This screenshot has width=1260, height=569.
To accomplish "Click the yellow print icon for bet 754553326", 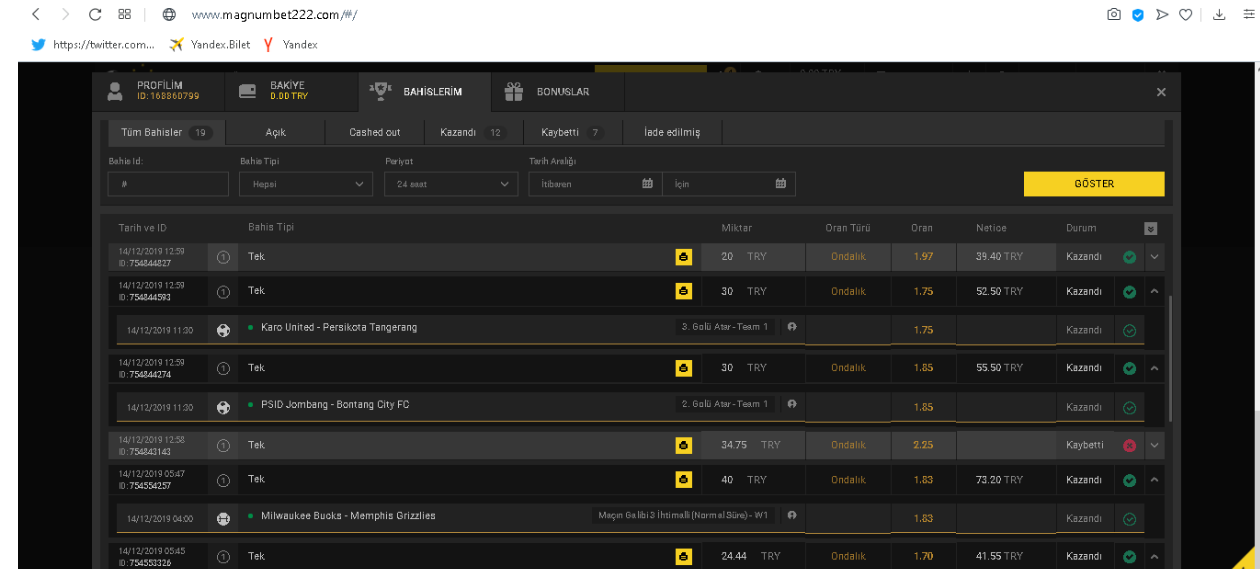I will 683,556.
